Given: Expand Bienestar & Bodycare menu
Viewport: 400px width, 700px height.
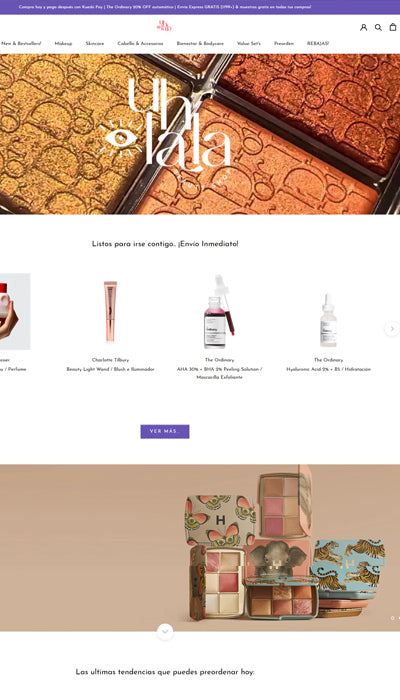Looking at the screenshot, I should (200, 43).
